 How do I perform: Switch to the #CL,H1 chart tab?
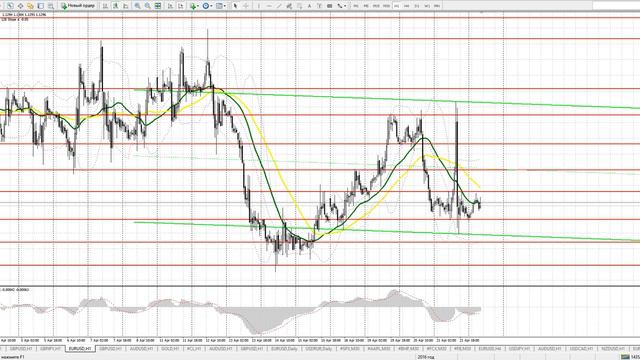[x=194, y=349]
